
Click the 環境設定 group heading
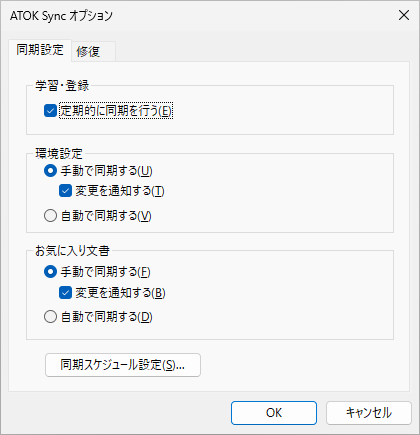point(59,154)
